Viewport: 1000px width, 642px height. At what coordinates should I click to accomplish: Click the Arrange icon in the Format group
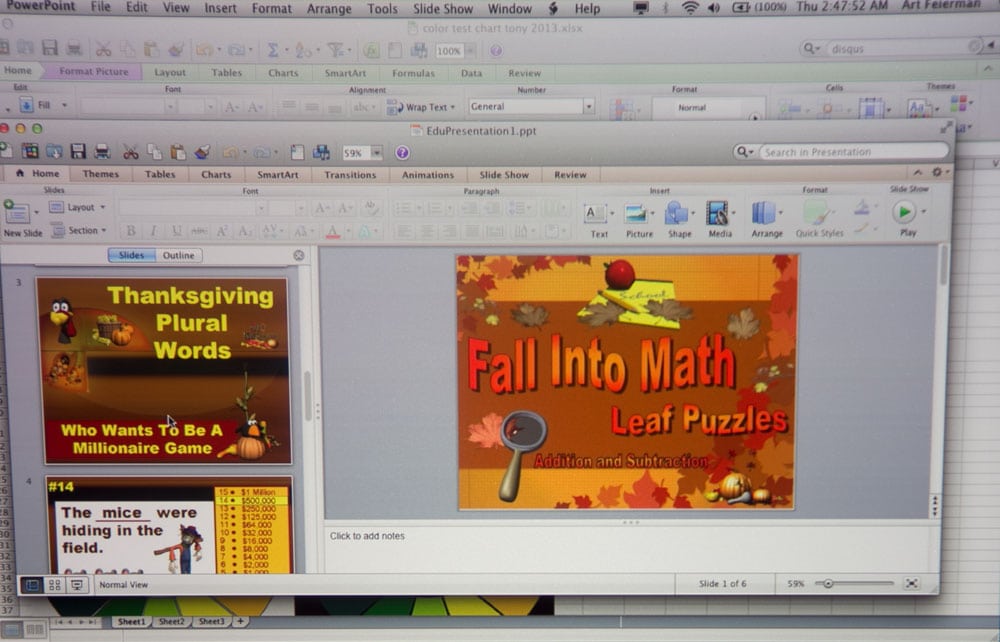763,214
